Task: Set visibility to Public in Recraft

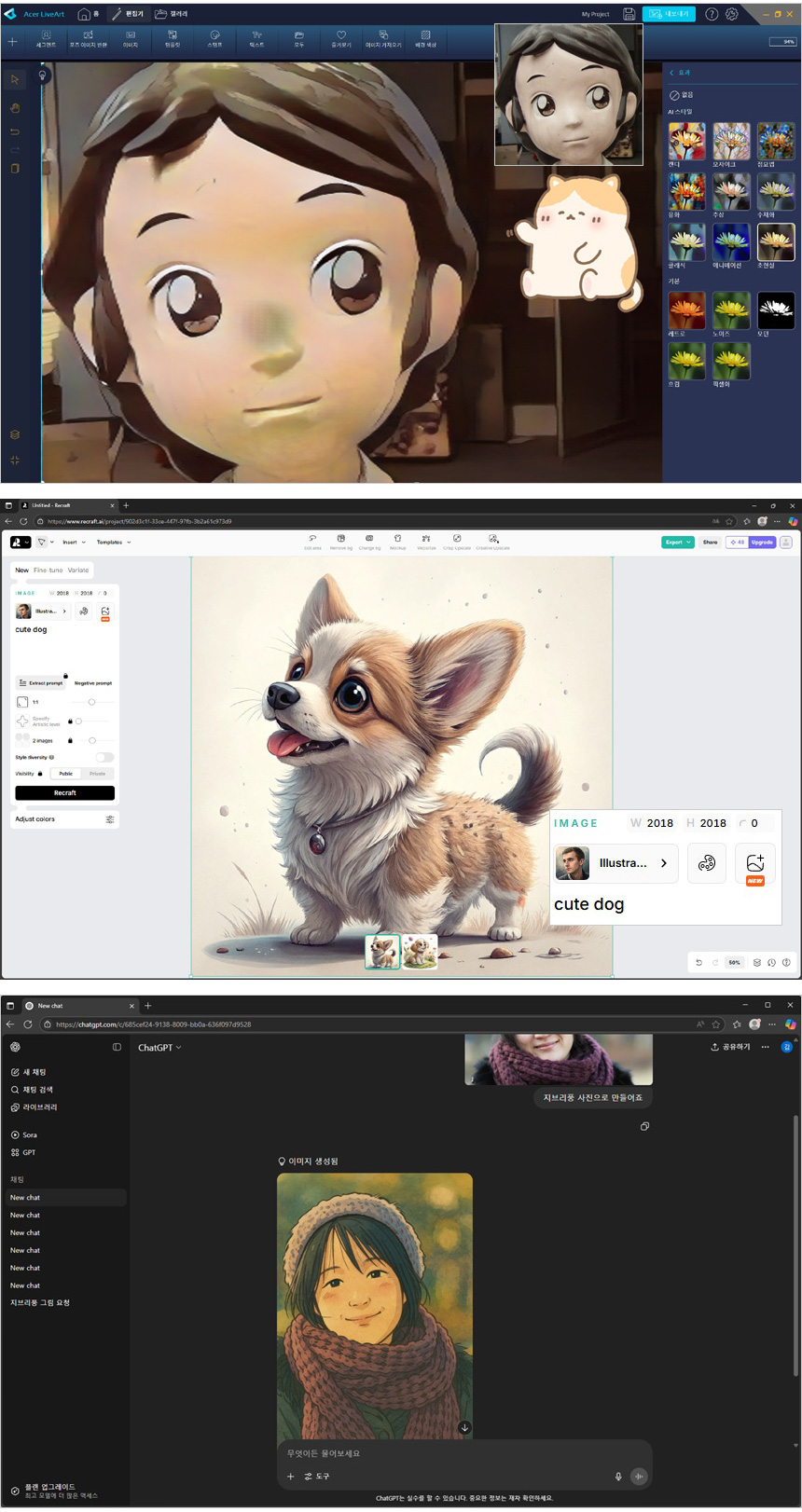Action: (65, 774)
